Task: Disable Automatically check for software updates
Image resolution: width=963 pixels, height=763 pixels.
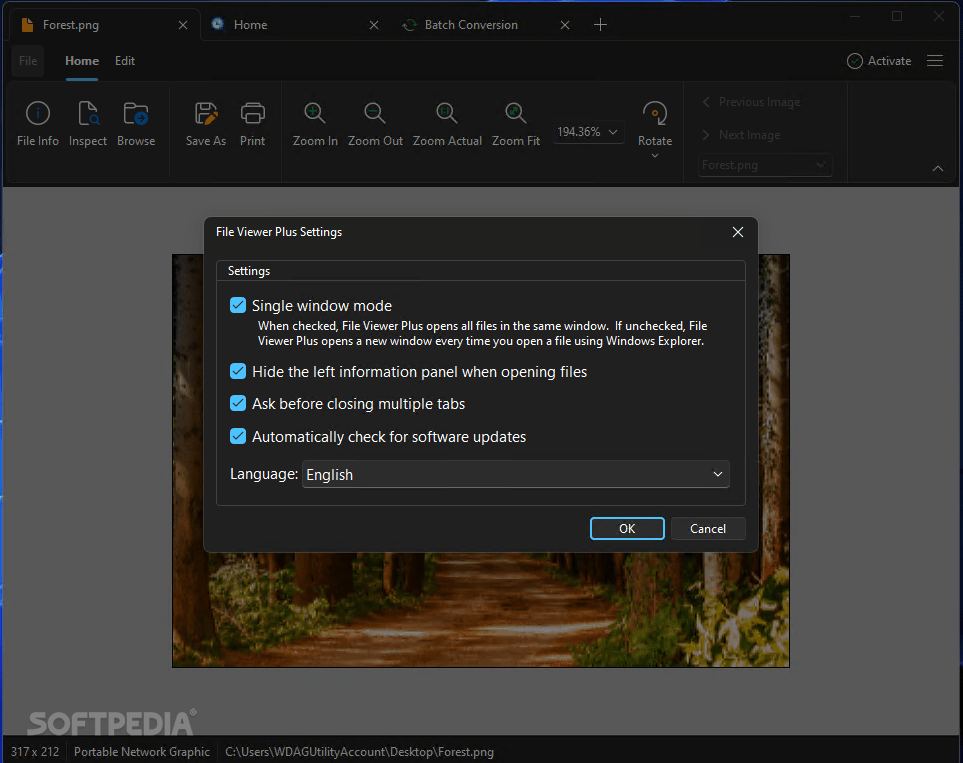Action: 238,436
